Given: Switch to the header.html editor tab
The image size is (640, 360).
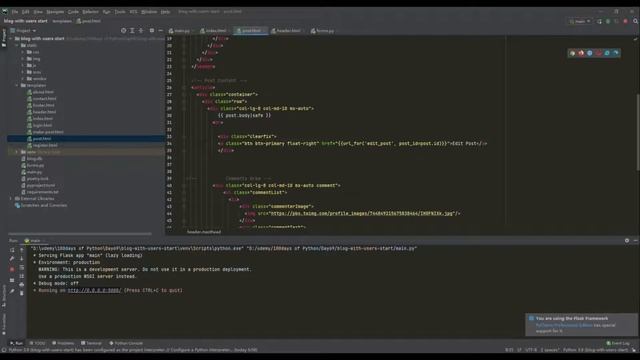Looking at the screenshot, I should pyautogui.click(x=286, y=31).
